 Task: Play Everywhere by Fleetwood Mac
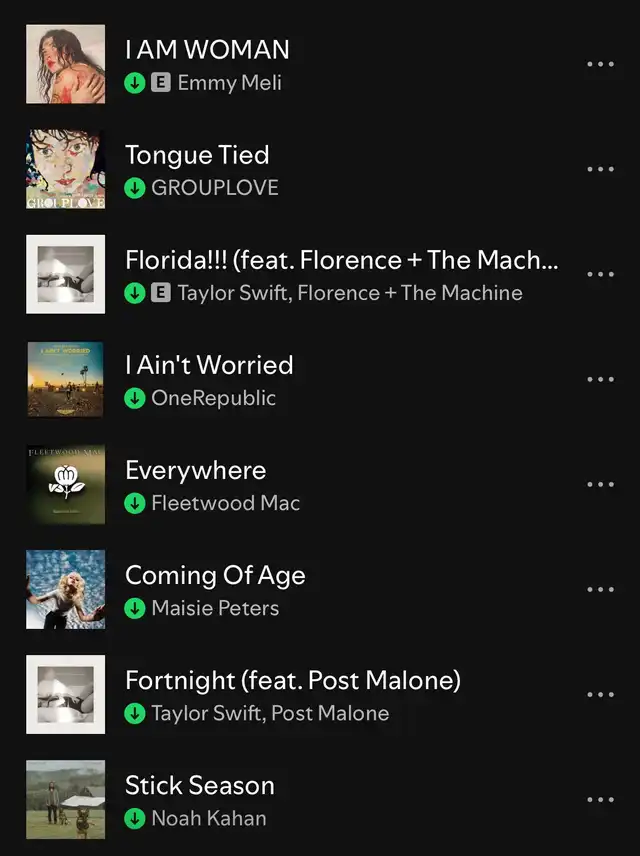(320, 484)
